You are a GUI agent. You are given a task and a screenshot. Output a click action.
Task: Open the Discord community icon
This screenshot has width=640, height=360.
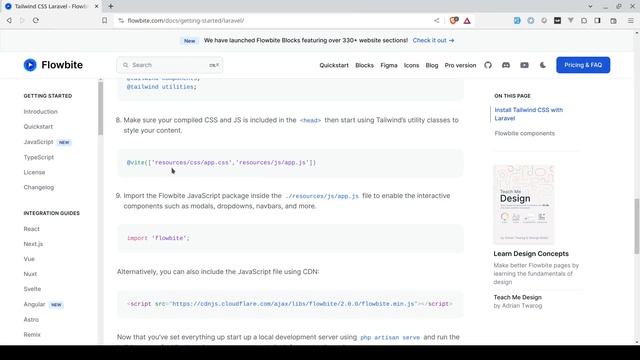506,65
